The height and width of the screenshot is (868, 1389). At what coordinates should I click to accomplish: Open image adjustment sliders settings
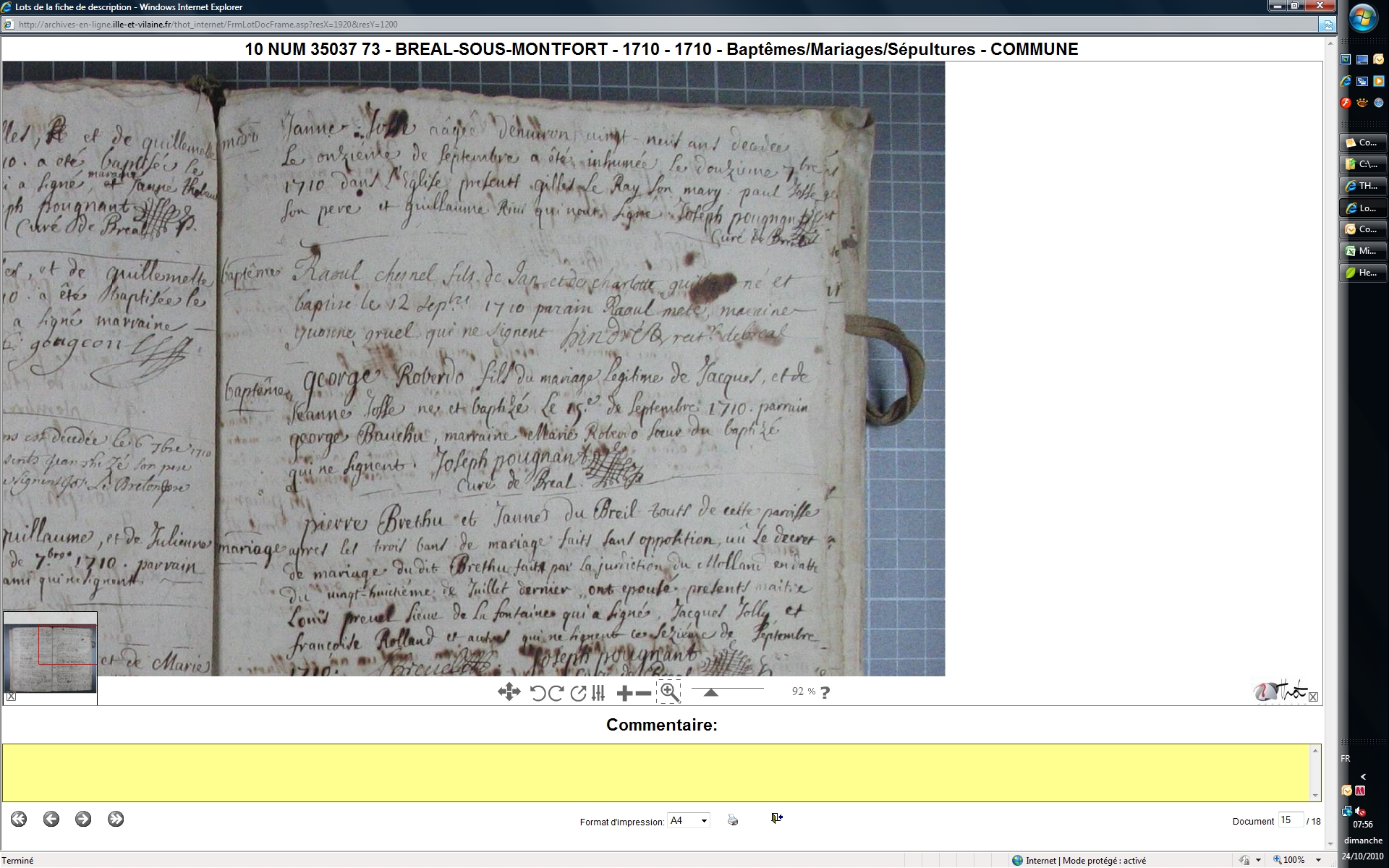tap(598, 693)
